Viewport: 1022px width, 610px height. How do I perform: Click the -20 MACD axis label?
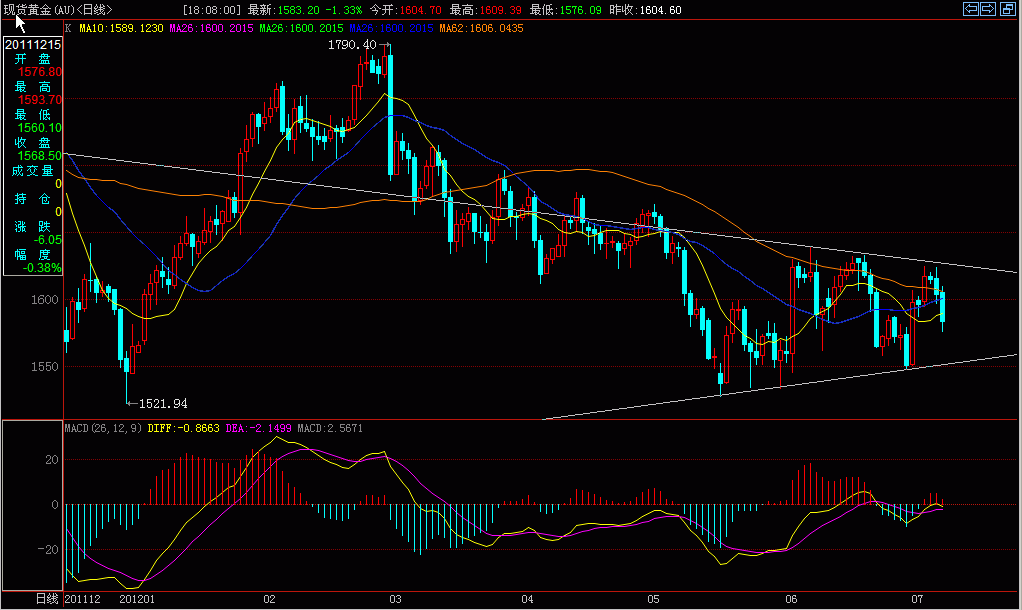[48, 549]
